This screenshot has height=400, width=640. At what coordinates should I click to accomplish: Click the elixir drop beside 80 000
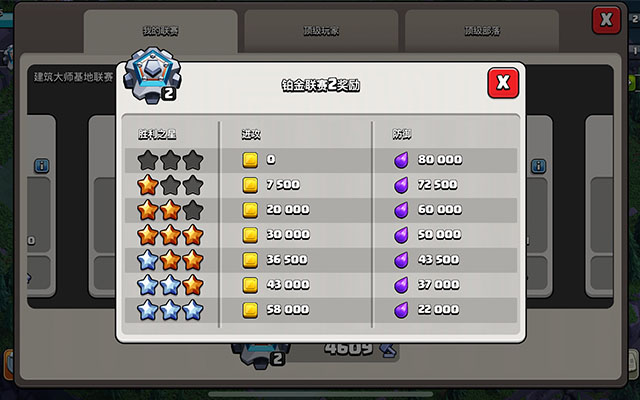pyautogui.click(x=401, y=160)
